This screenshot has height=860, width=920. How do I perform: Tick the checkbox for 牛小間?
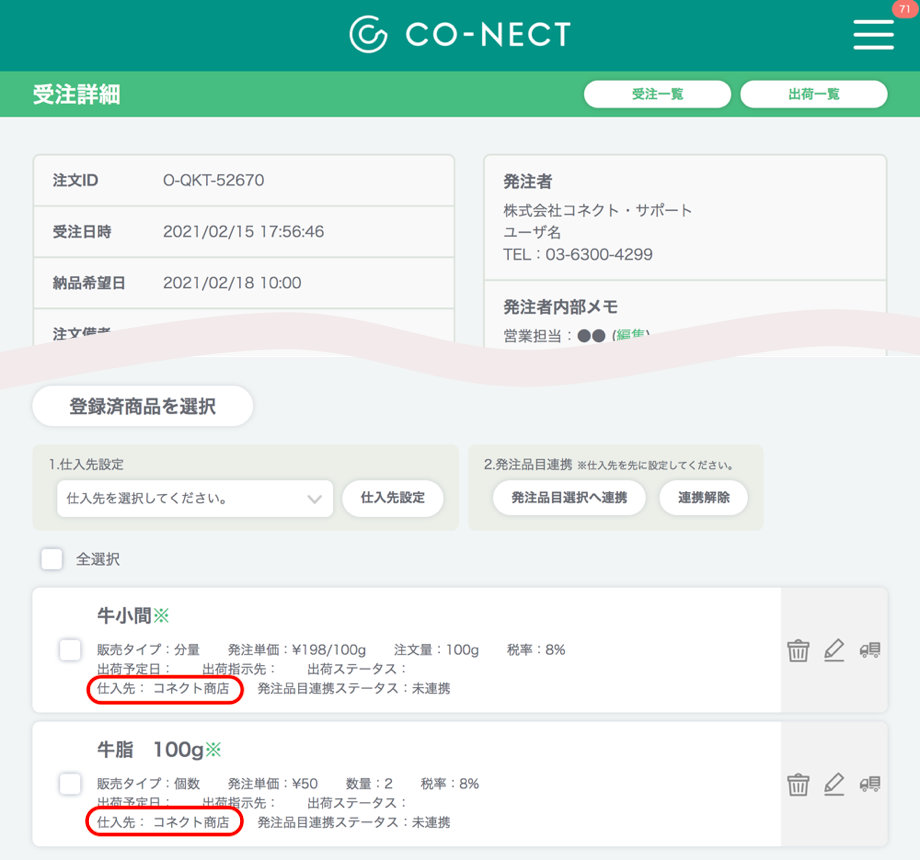point(70,650)
